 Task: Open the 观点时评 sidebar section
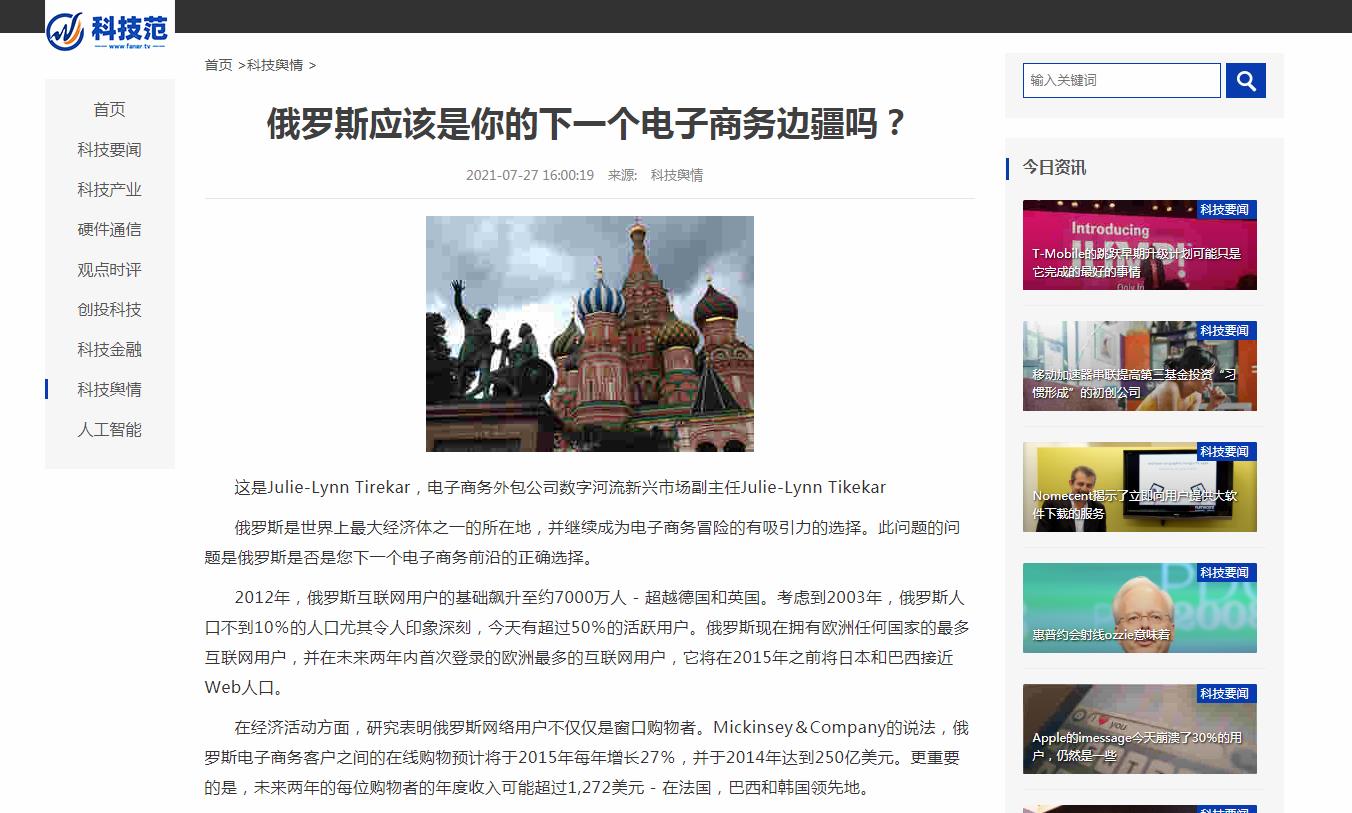[x=110, y=270]
